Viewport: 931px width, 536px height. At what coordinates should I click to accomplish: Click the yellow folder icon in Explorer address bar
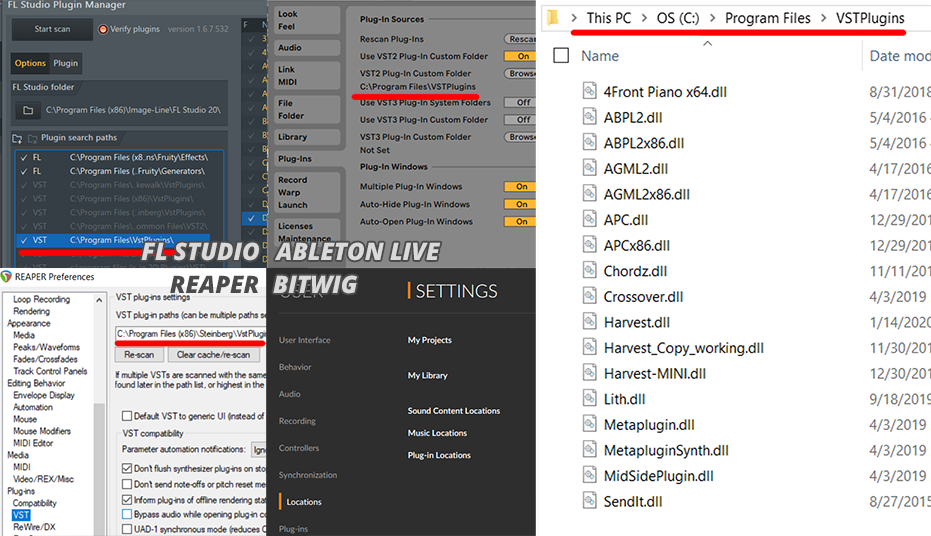[553, 18]
